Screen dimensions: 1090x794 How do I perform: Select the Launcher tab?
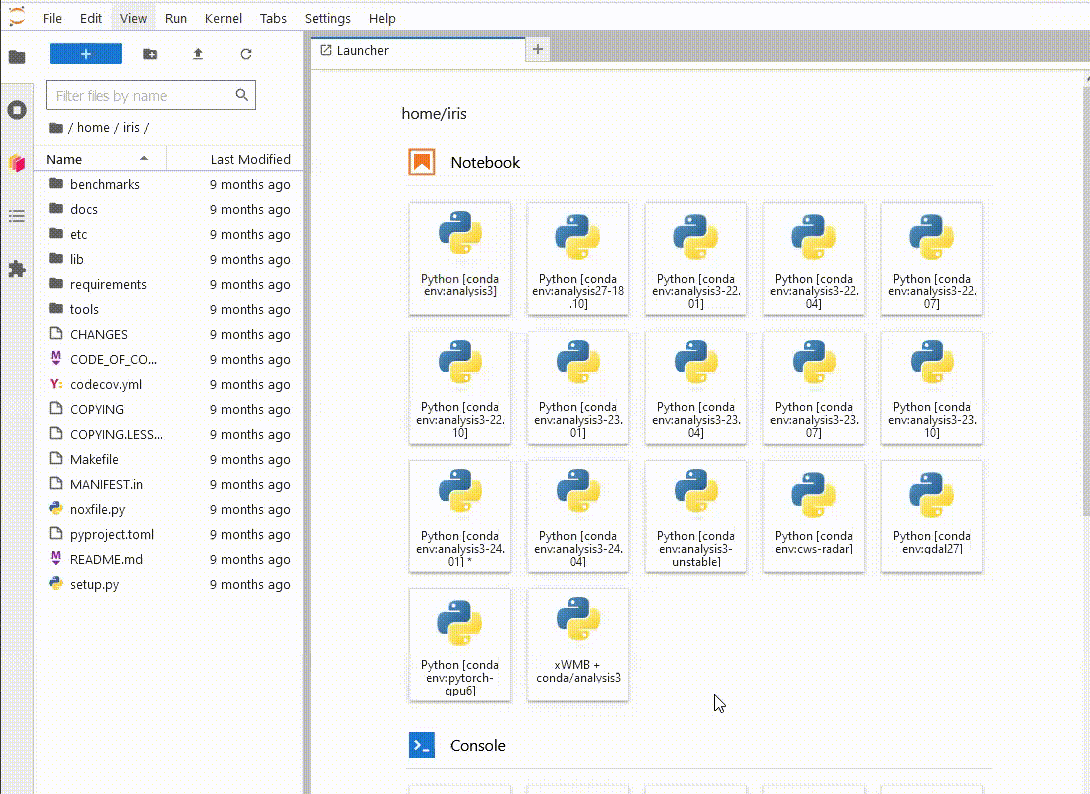pos(363,50)
